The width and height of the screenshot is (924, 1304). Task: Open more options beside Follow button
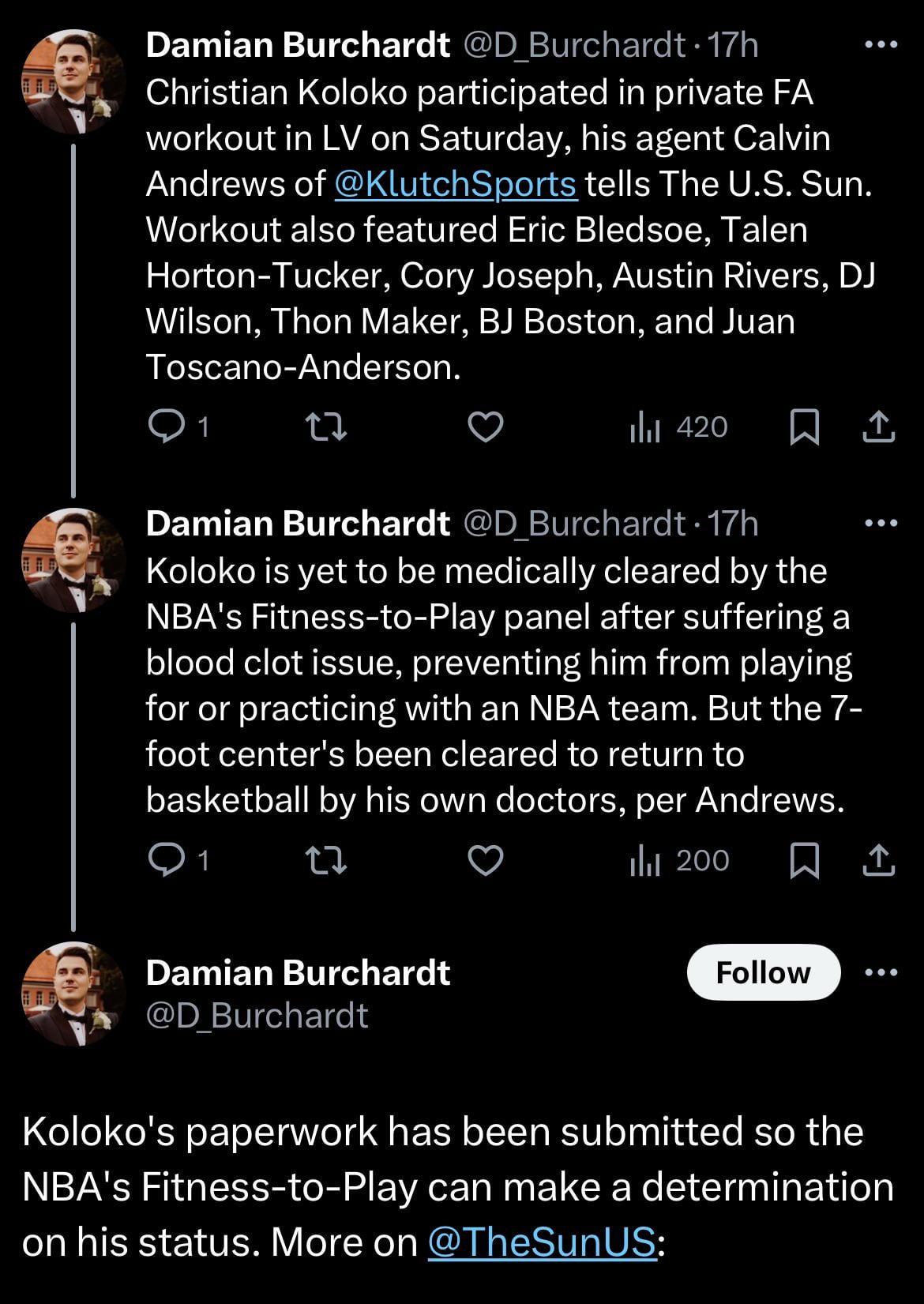point(881,972)
